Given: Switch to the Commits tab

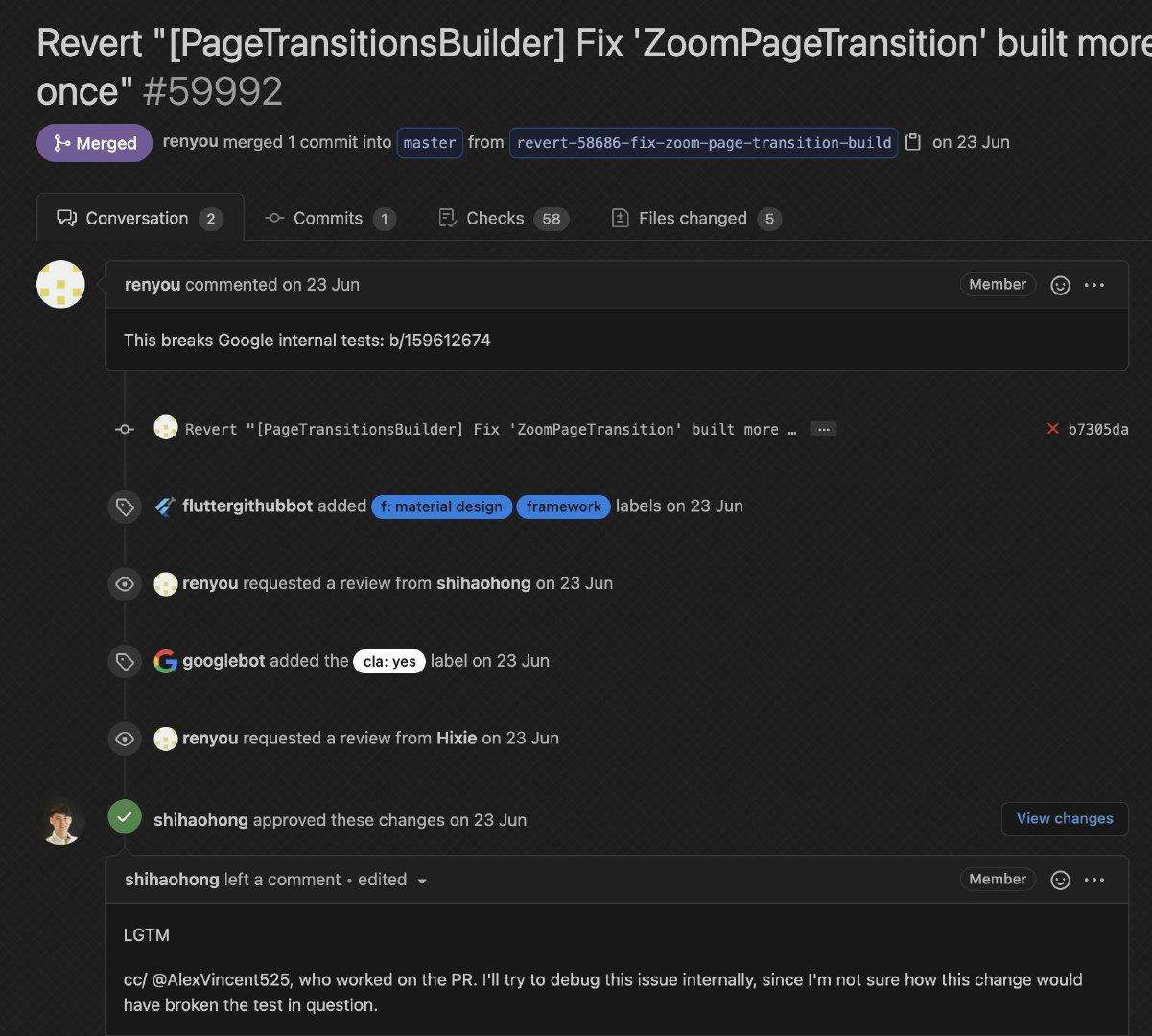Looking at the screenshot, I should 330,219.
